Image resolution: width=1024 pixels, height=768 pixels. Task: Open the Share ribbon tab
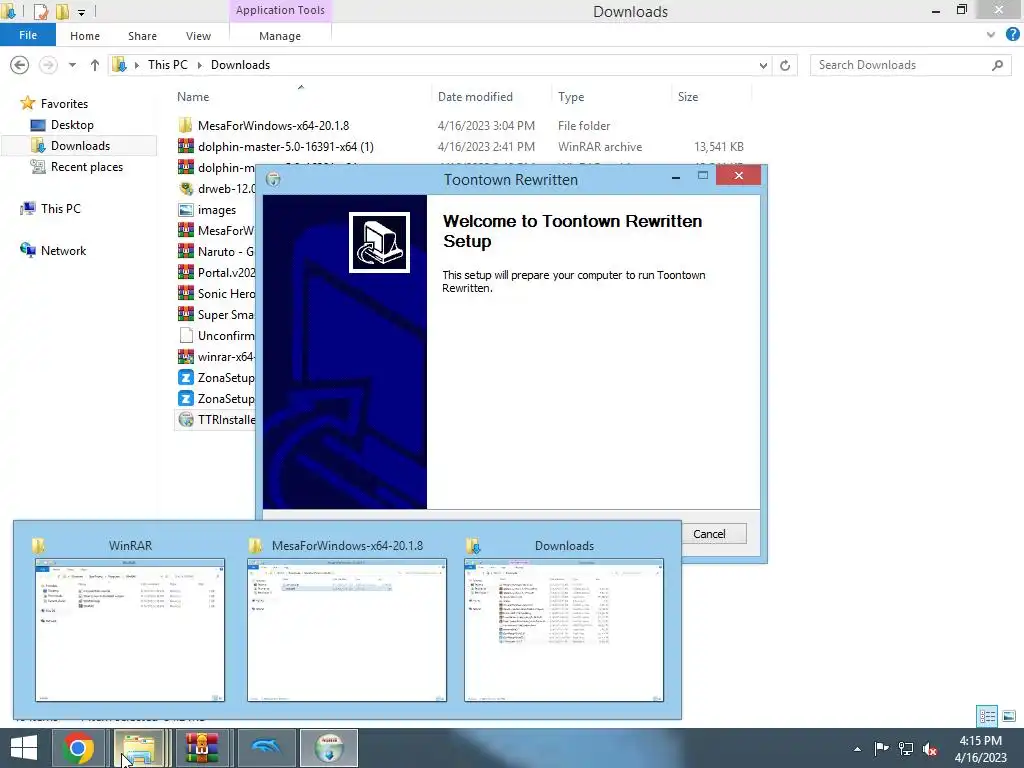142,36
